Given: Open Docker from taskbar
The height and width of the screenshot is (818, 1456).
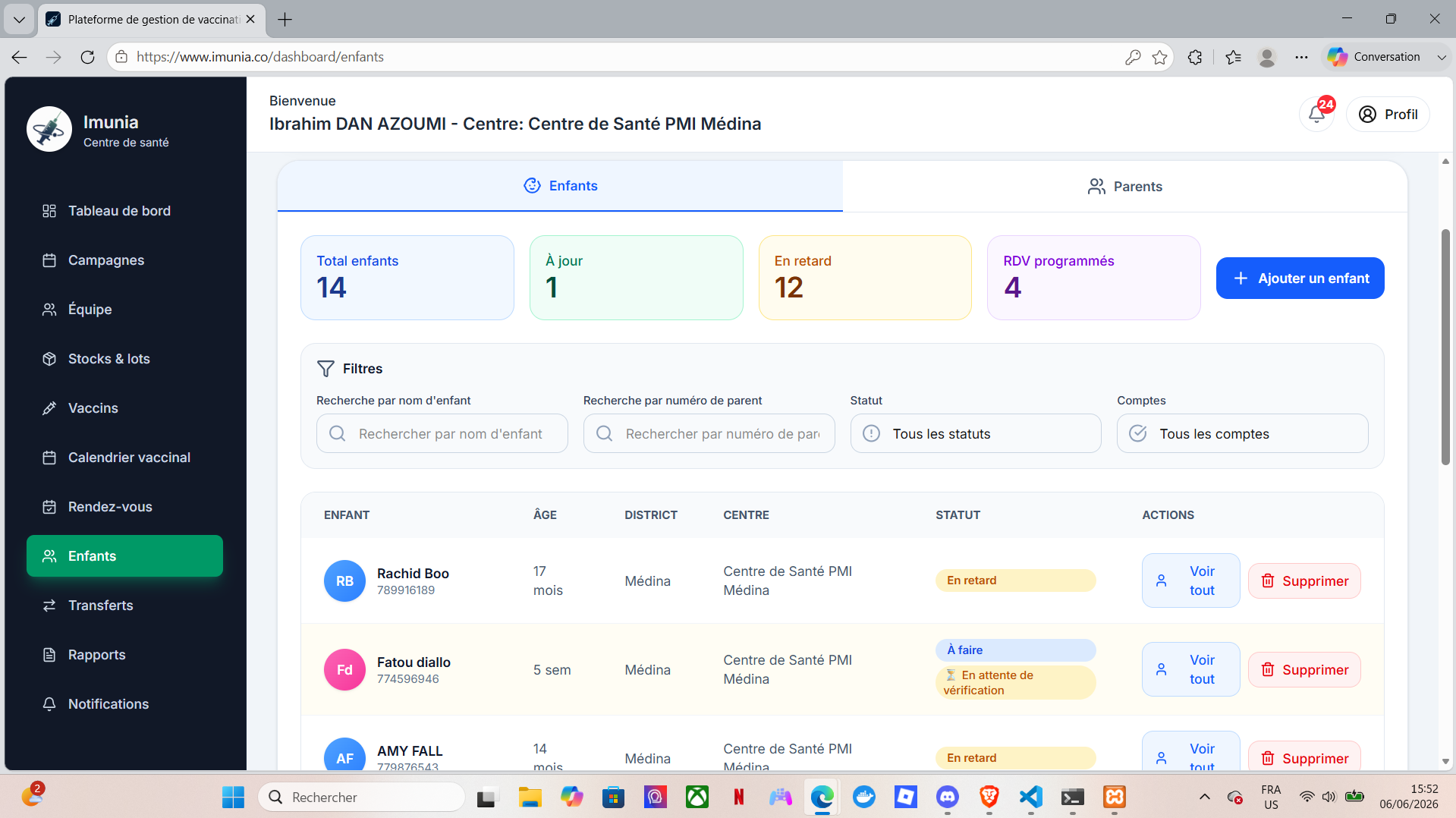Looking at the screenshot, I should [863, 797].
